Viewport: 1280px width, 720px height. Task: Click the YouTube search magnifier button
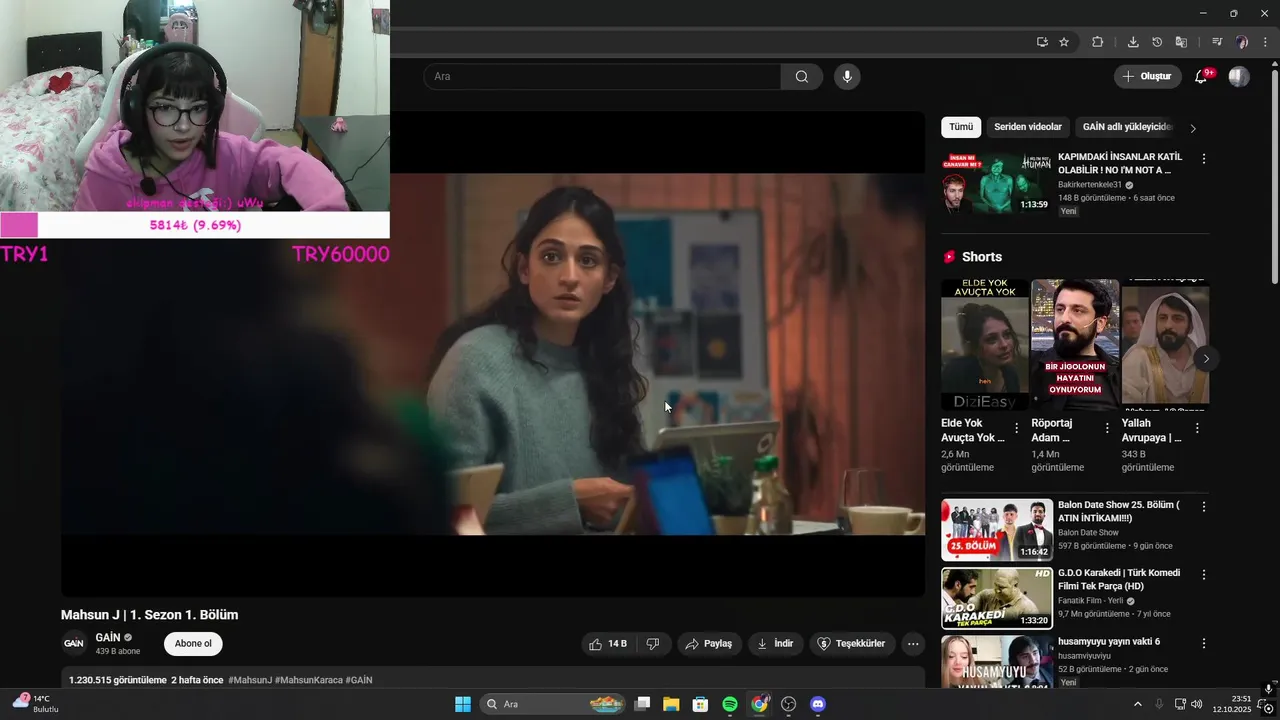pos(802,77)
